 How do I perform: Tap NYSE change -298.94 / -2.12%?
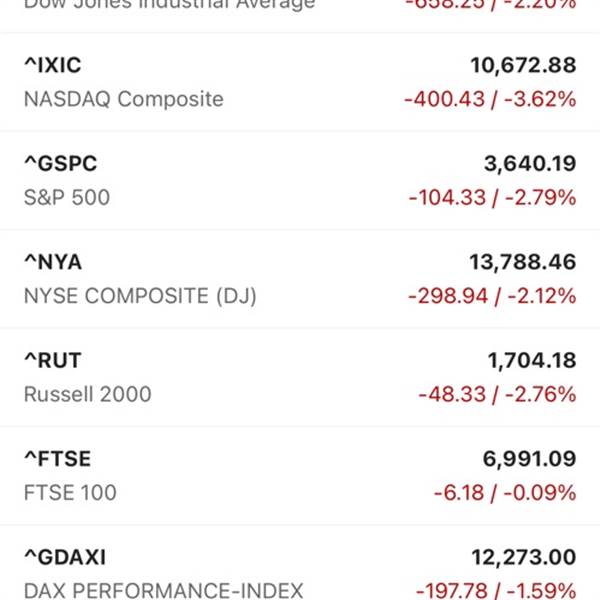pos(492,296)
